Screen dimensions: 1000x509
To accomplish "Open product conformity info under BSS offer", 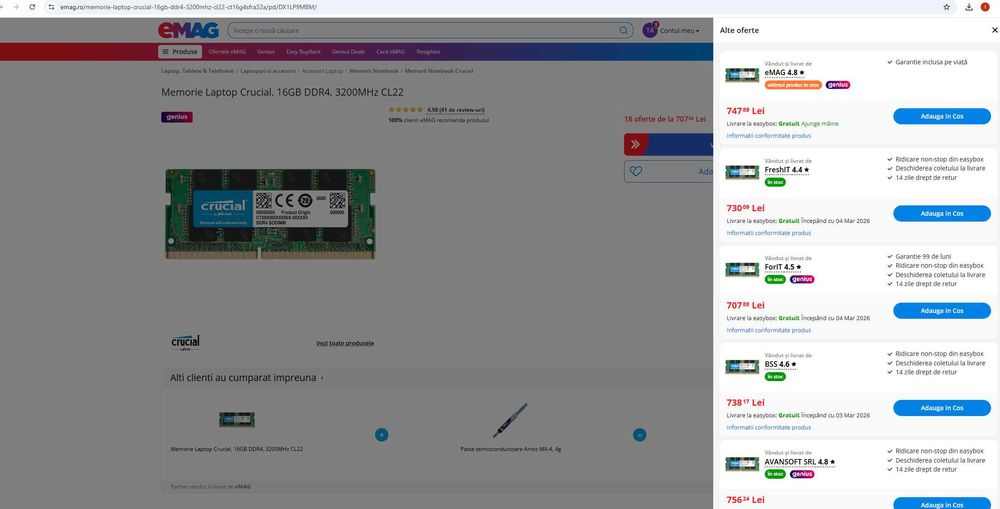I will tap(768, 427).
